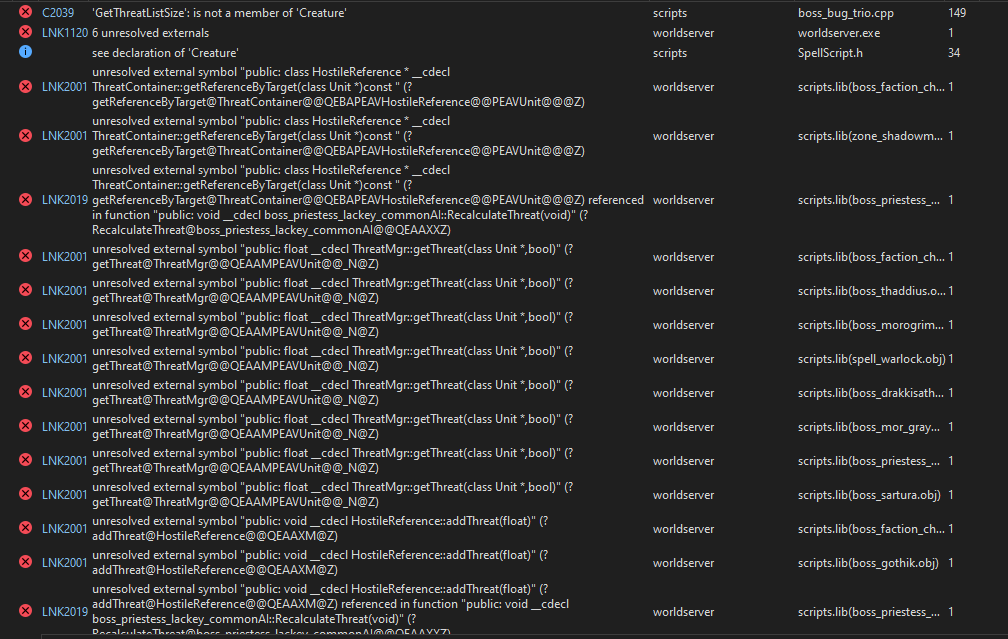This screenshot has height=639, width=1008.
Task: Click file scripts.lib(boss_mor_gray...
Action: tap(868, 427)
